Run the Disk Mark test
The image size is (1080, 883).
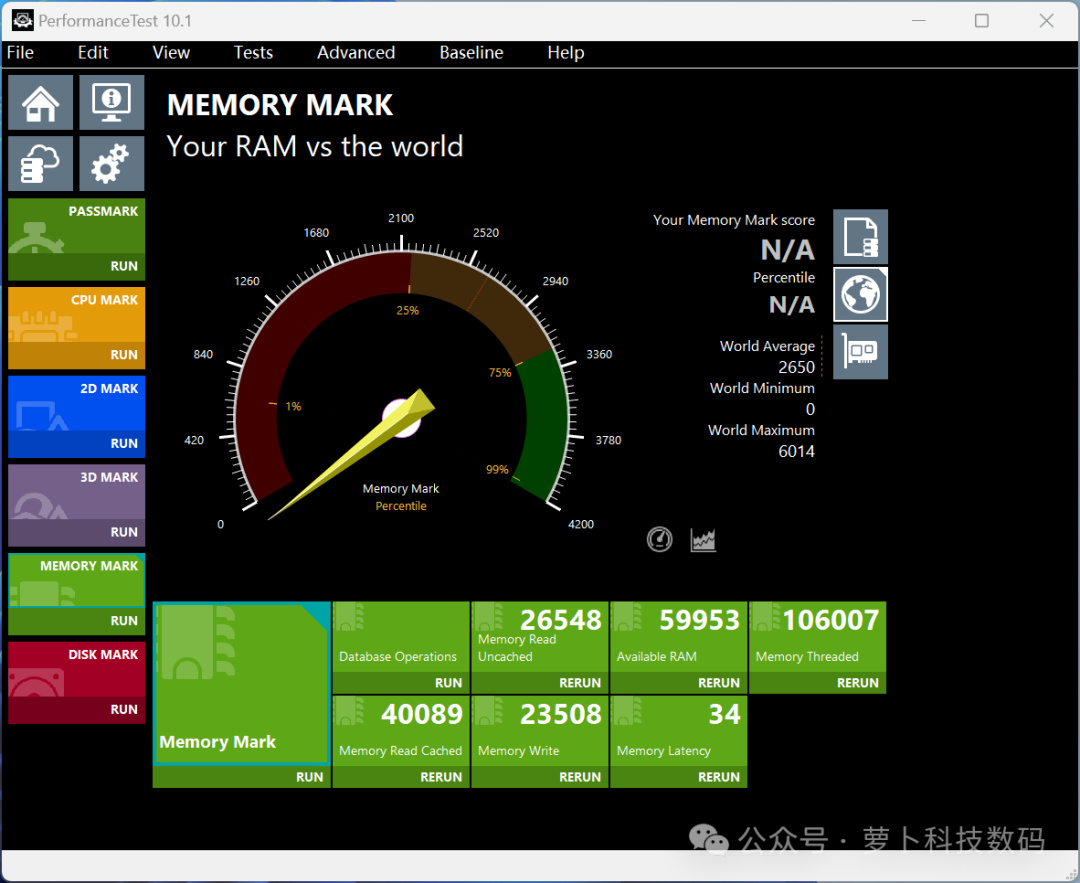[x=76, y=710]
